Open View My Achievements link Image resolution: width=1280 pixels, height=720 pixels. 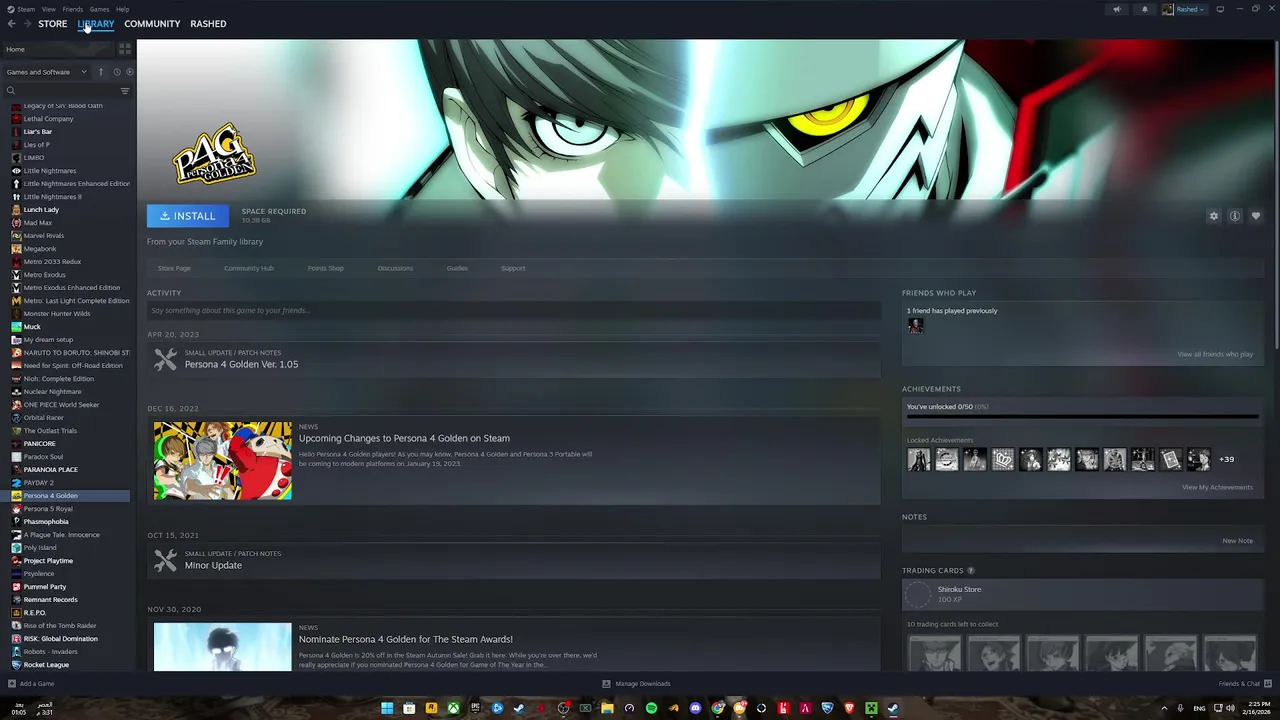(x=1217, y=487)
